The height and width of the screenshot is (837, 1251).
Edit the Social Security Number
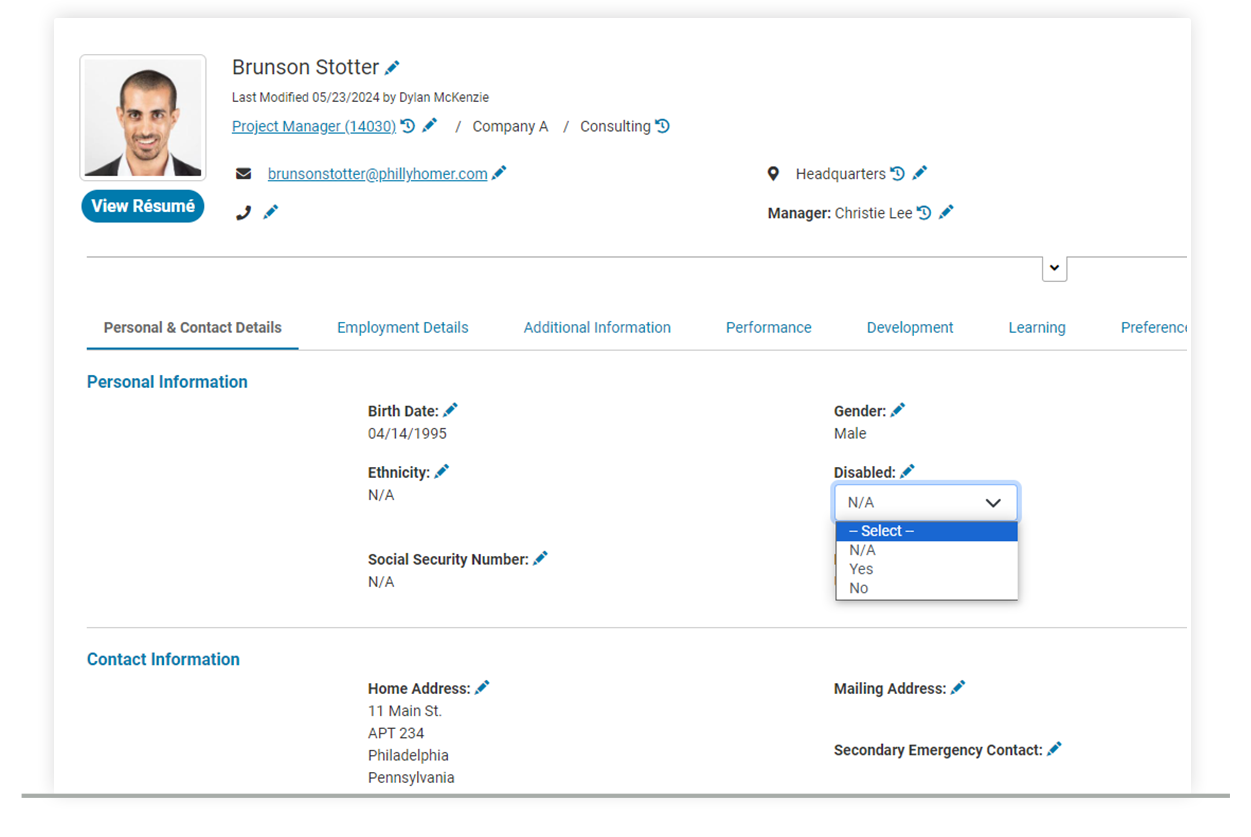click(540, 558)
